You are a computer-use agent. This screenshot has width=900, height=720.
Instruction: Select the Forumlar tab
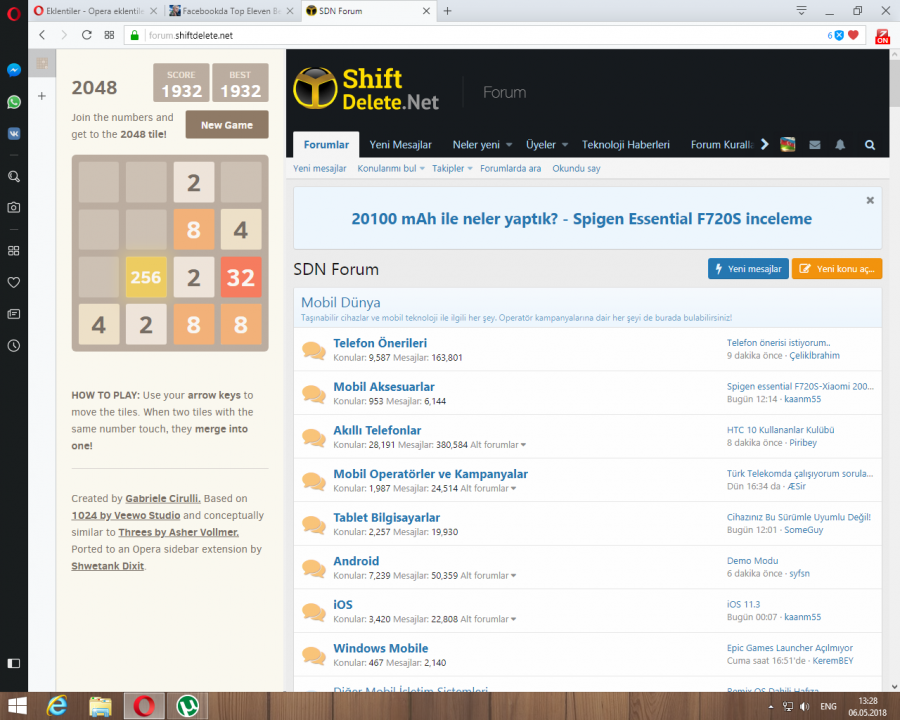(326, 145)
